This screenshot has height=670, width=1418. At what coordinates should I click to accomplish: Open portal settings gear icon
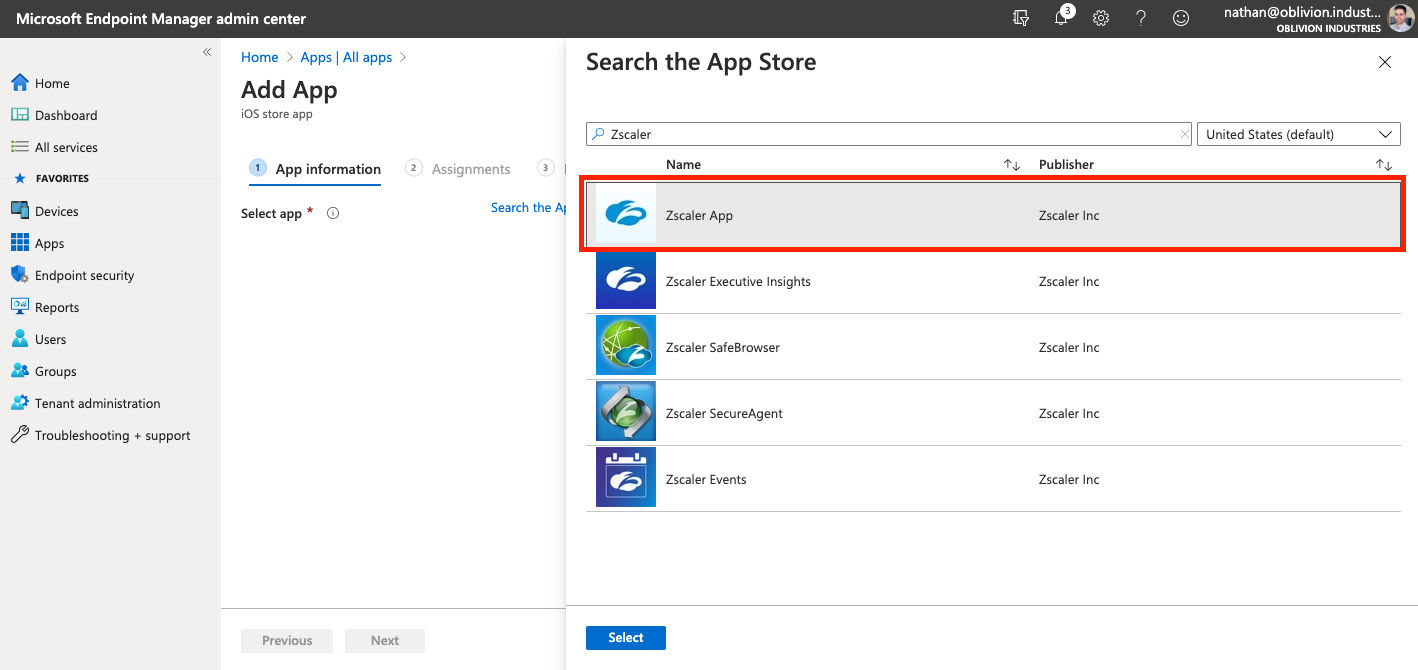point(1101,18)
